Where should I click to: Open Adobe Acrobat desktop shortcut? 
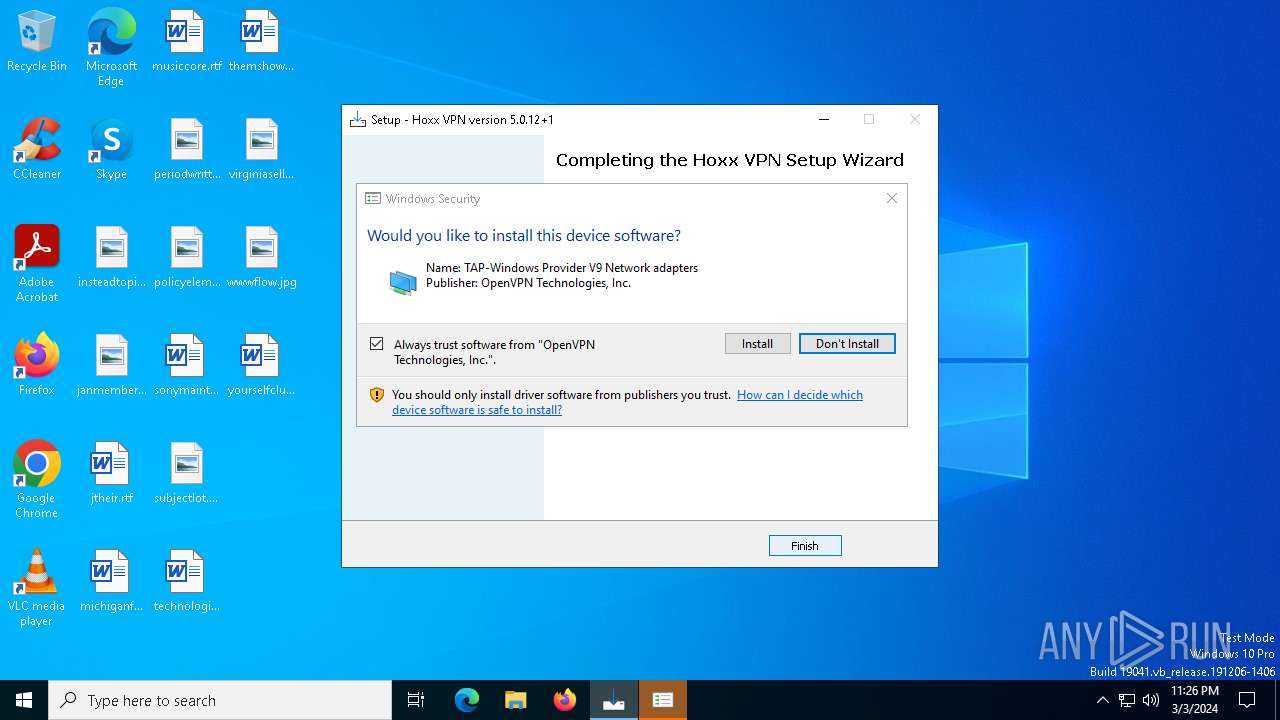(x=37, y=264)
